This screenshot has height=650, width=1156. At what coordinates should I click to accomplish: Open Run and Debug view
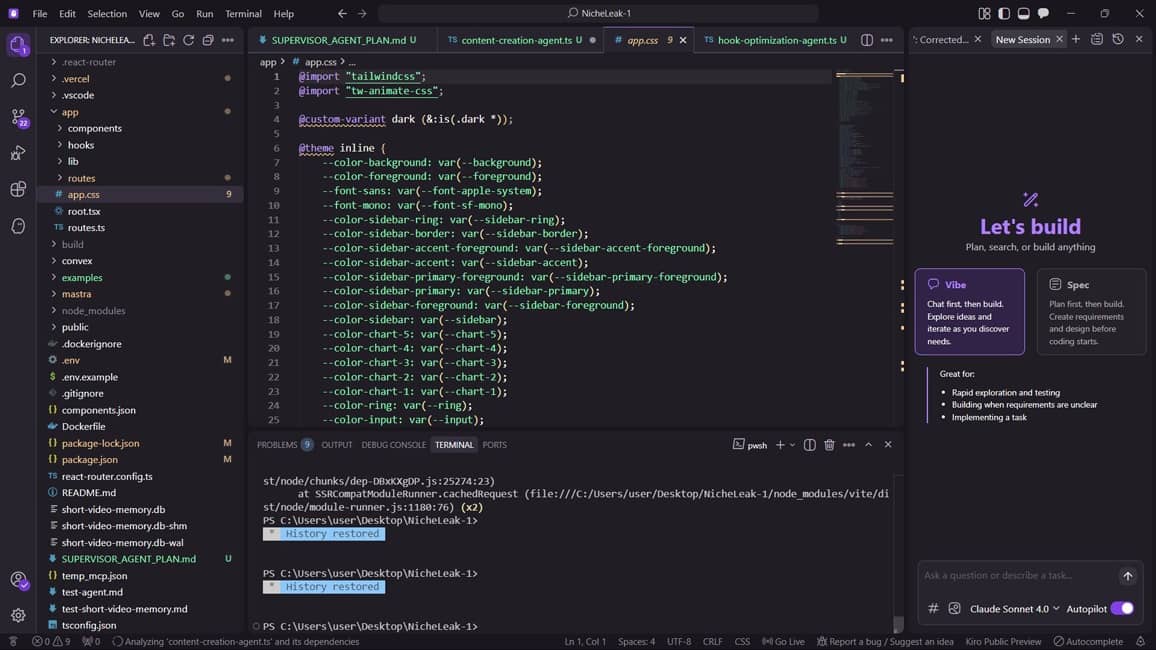[x=18, y=153]
